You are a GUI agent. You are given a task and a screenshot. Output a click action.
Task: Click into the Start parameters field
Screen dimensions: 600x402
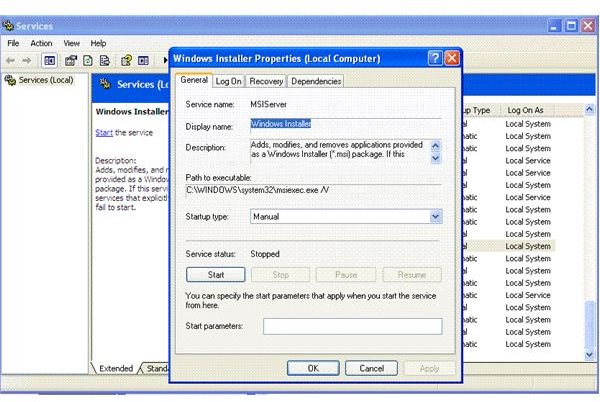352,326
